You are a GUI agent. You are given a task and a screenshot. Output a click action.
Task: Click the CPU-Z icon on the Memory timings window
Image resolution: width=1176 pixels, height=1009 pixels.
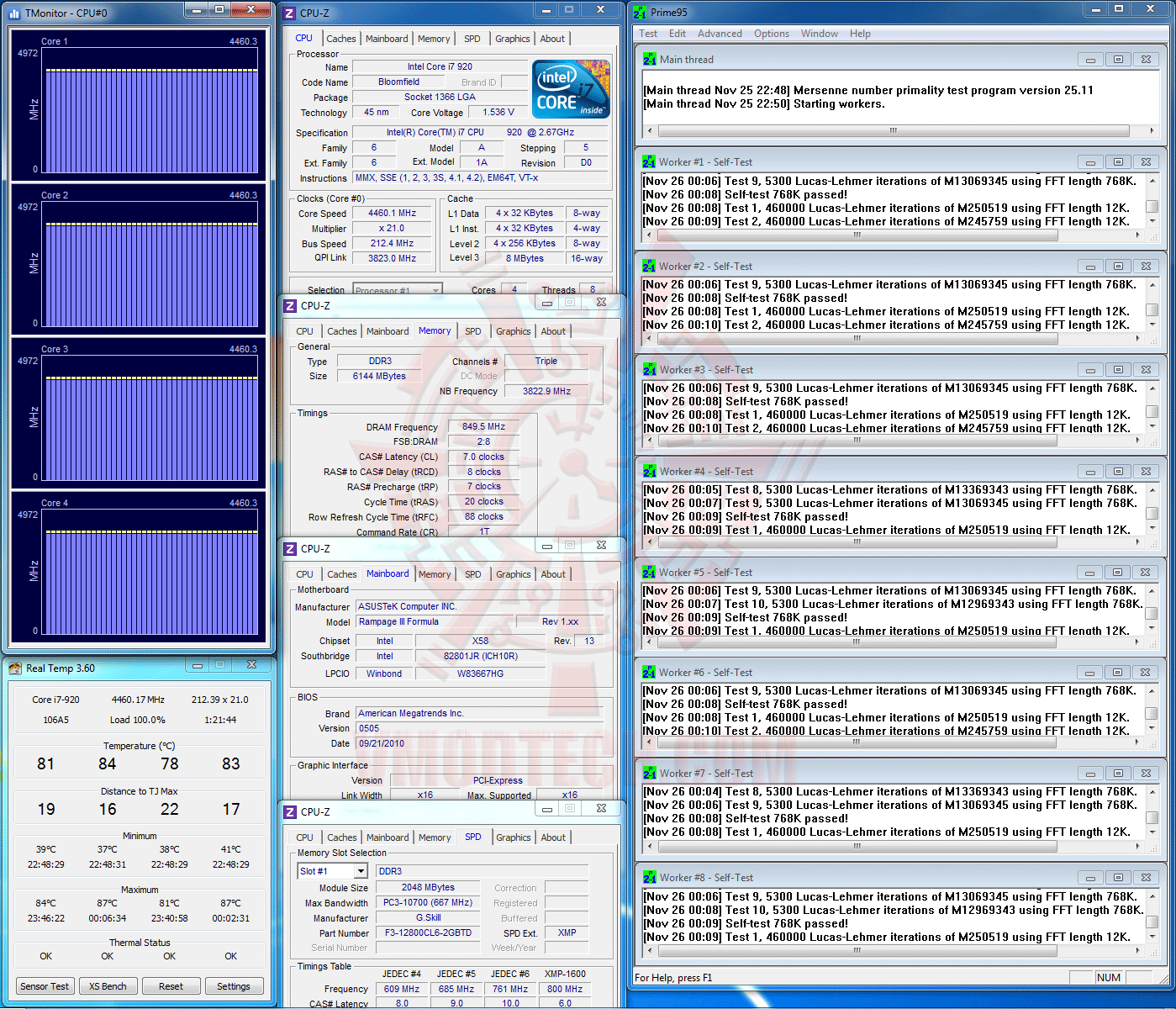(290, 306)
